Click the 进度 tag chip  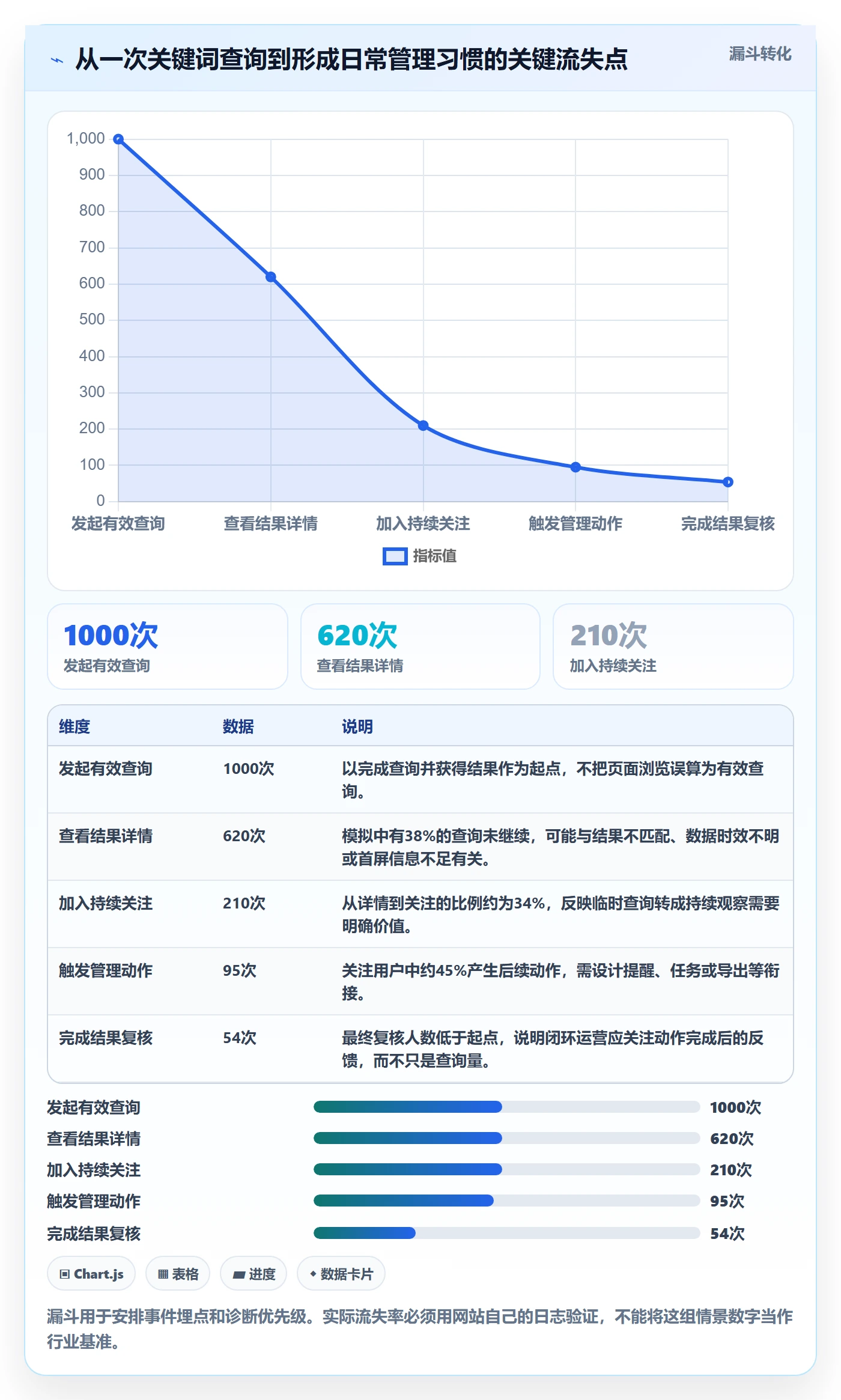(254, 1274)
